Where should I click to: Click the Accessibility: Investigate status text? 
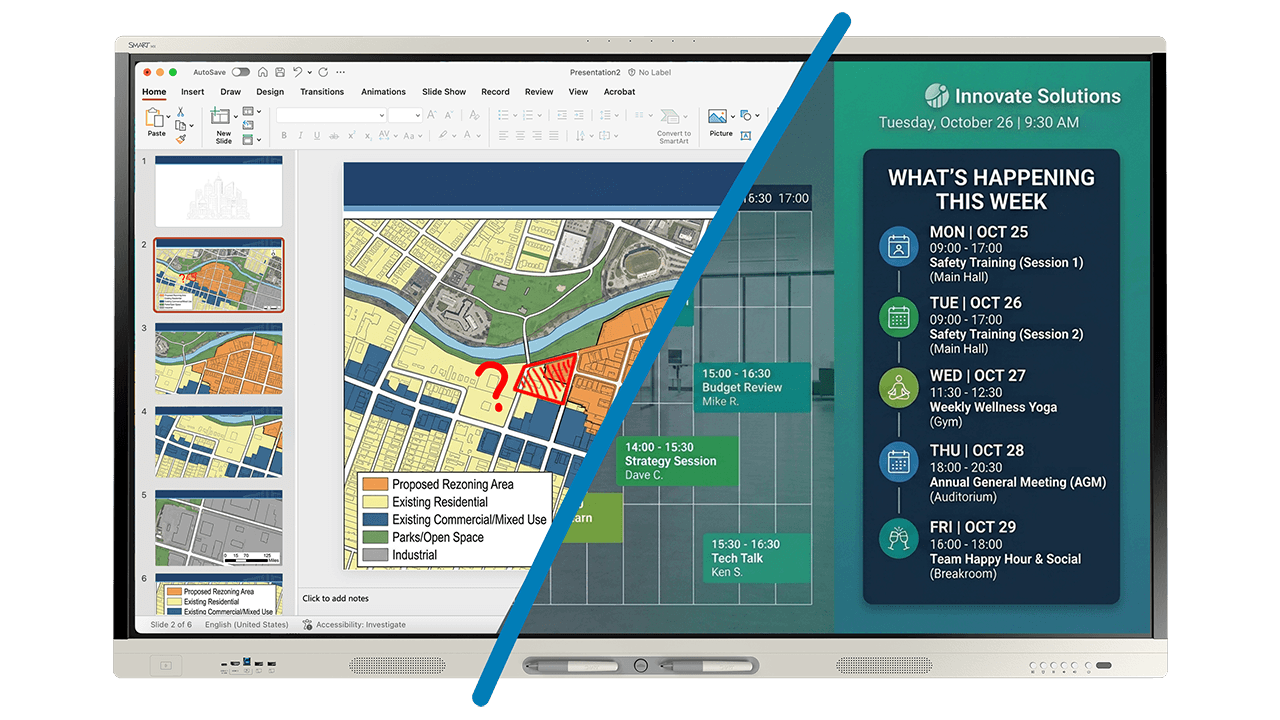pos(361,625)
